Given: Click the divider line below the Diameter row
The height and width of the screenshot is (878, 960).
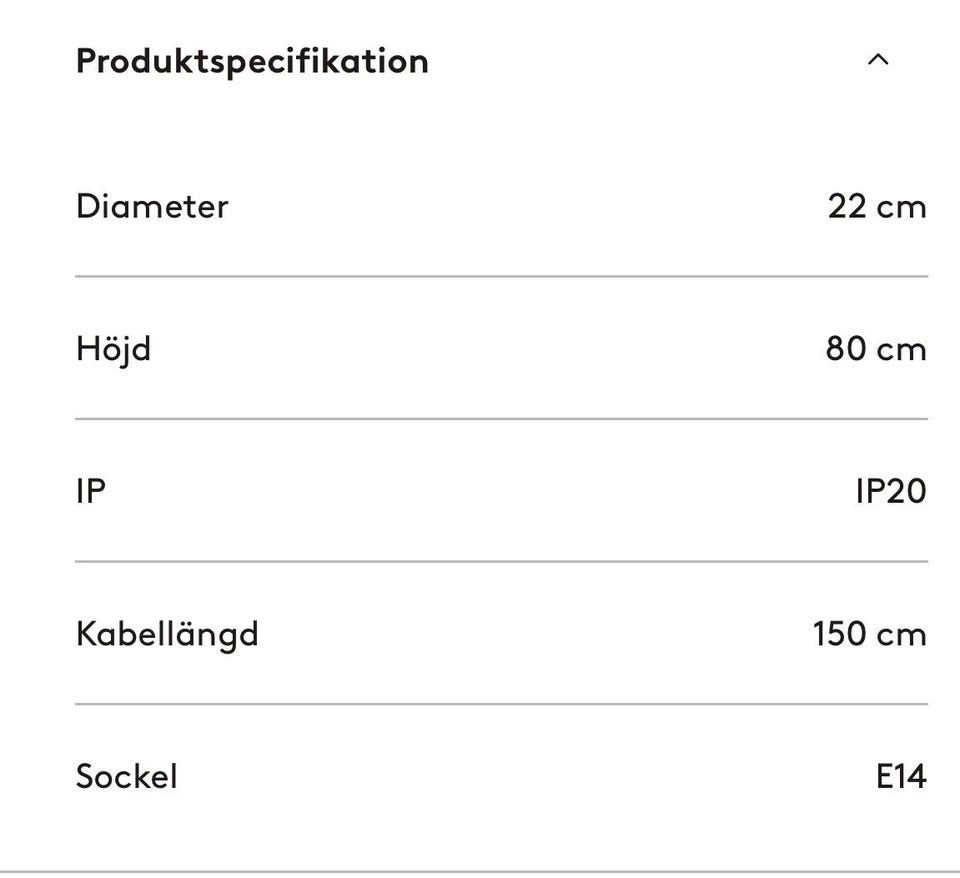Looking at the screenshot, I should (x=501, y=276).
